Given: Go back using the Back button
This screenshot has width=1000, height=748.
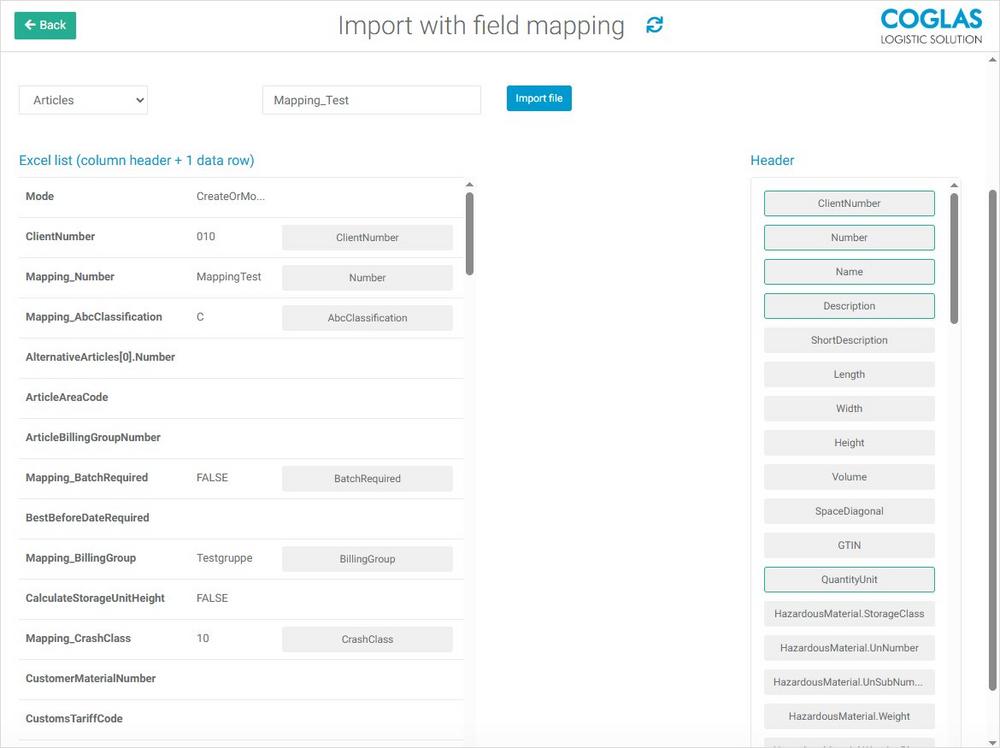Looking at the screenshot, I should [x=45, y=25].
